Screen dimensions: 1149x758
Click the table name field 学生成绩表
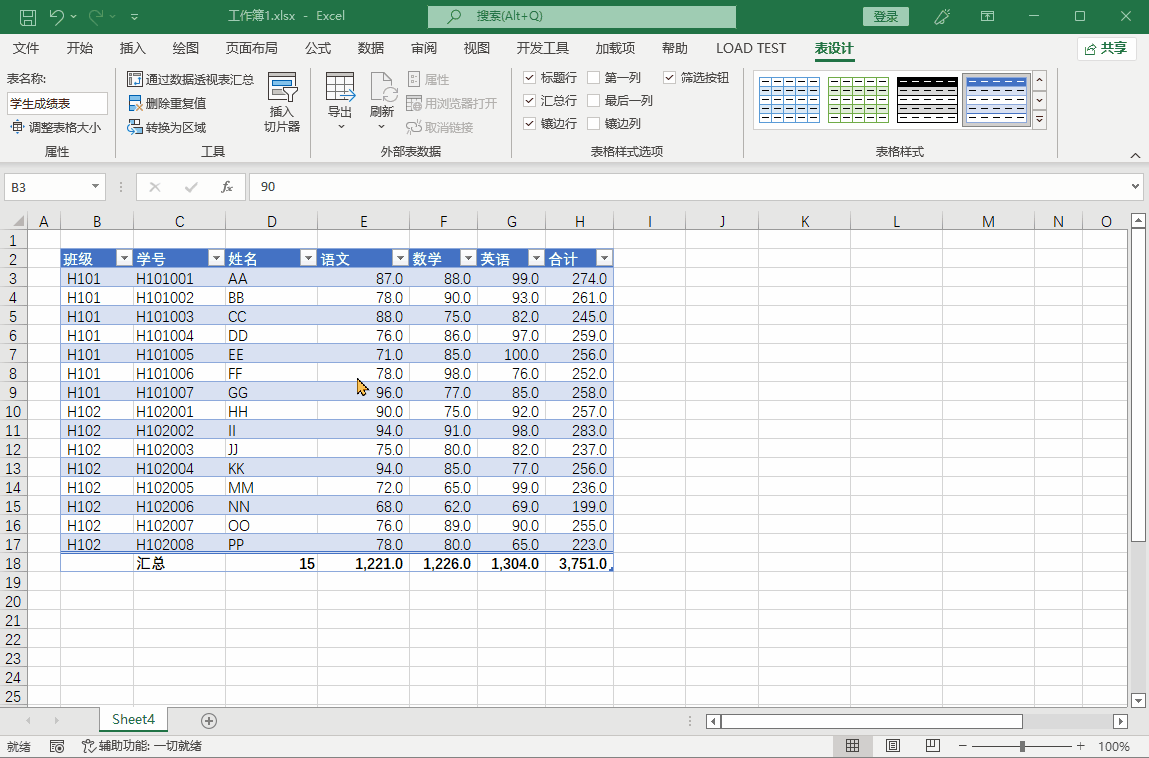(x=57, y=103)
